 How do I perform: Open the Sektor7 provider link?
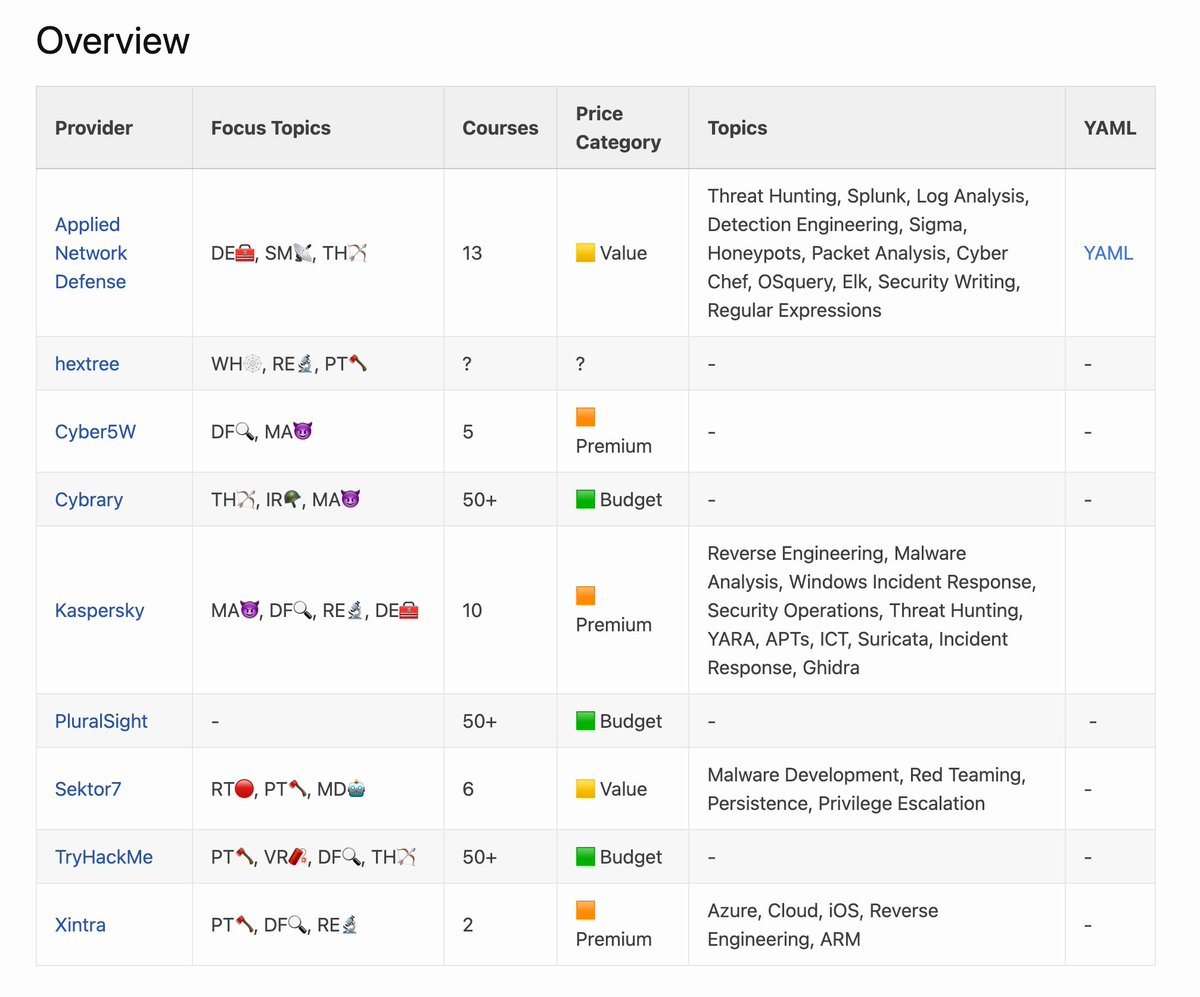pyautogui.click(x=88, y=789)
